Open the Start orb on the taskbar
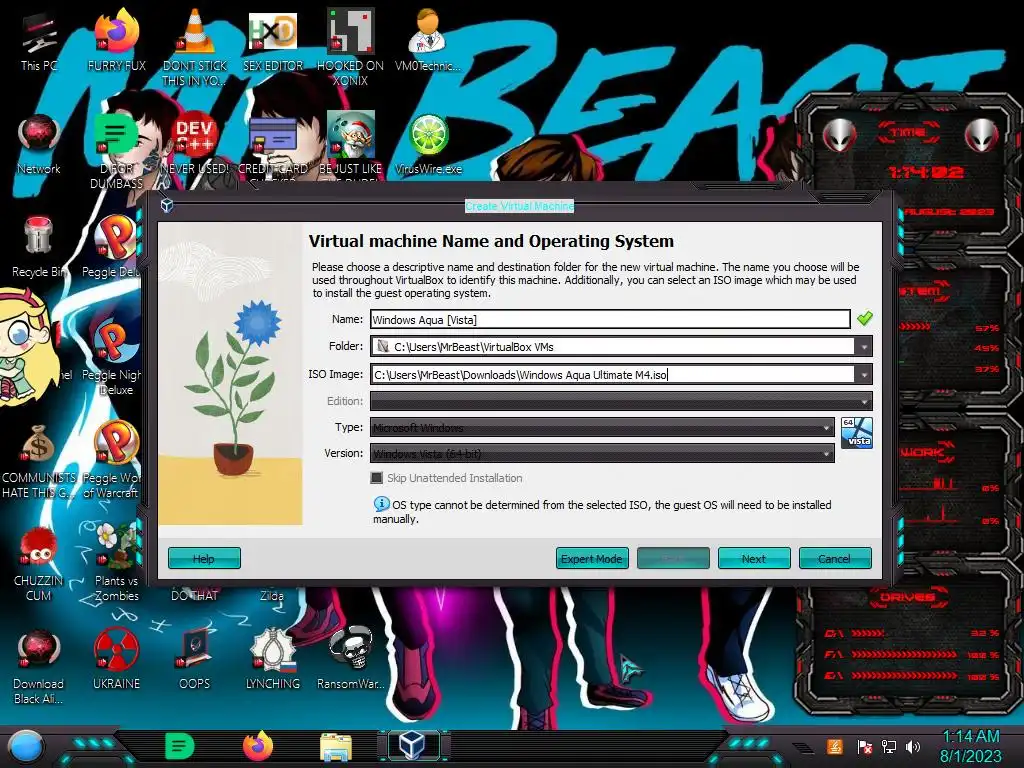 [26, 746]
